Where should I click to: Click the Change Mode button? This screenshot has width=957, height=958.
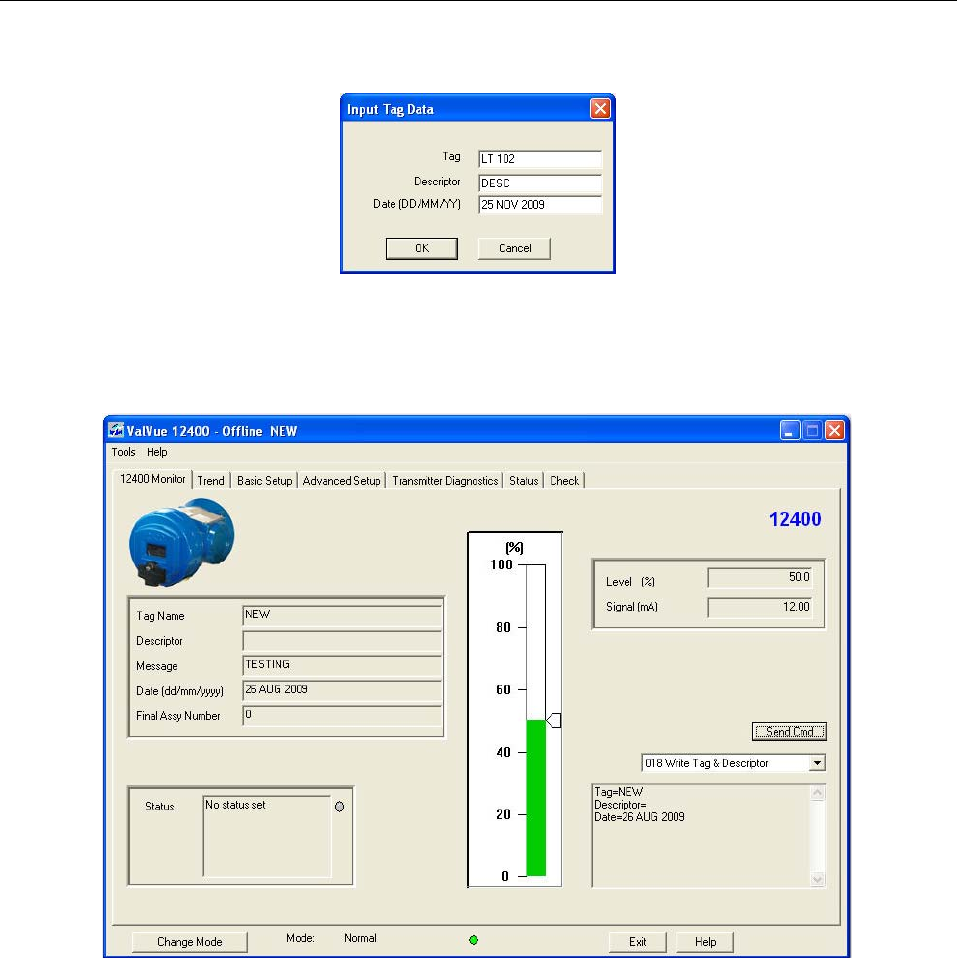[189, 942]
